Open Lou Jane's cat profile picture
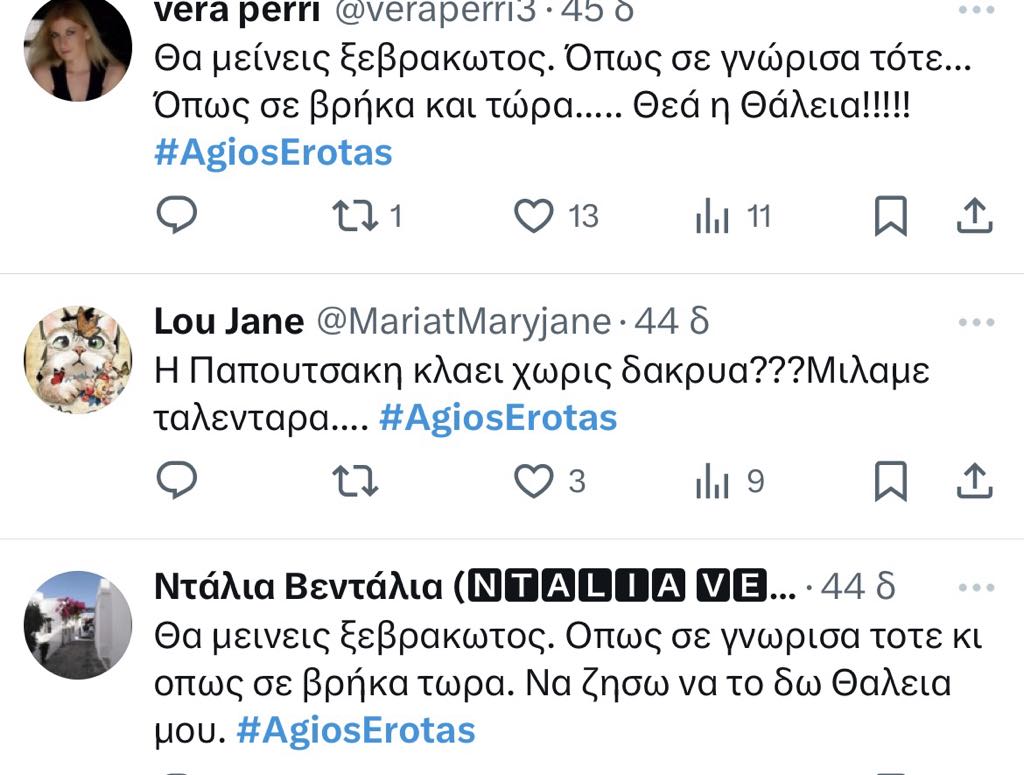 click(78, 360)
